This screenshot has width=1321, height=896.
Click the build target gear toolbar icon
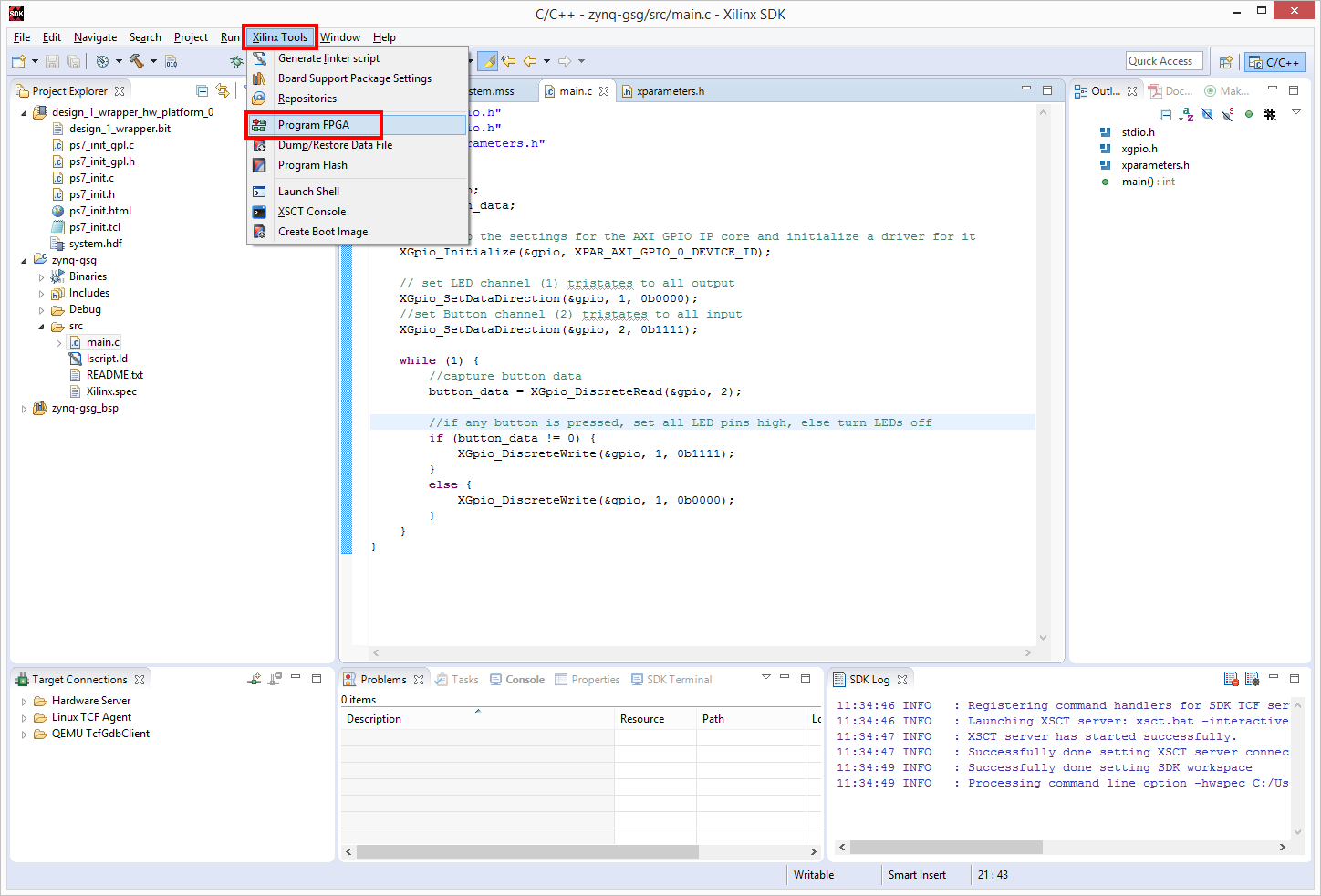[x=102, y=61]
